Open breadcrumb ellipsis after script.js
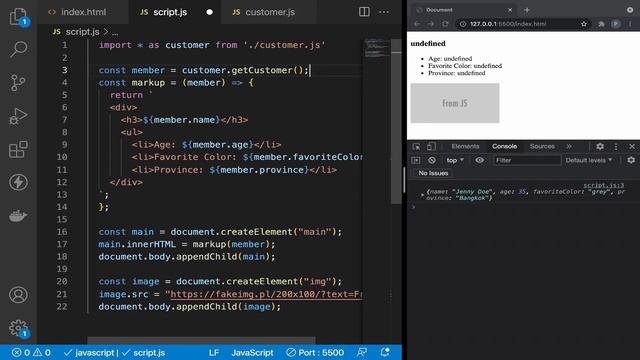This screenshot has width=640, height=360. click(x=115, y=32)
